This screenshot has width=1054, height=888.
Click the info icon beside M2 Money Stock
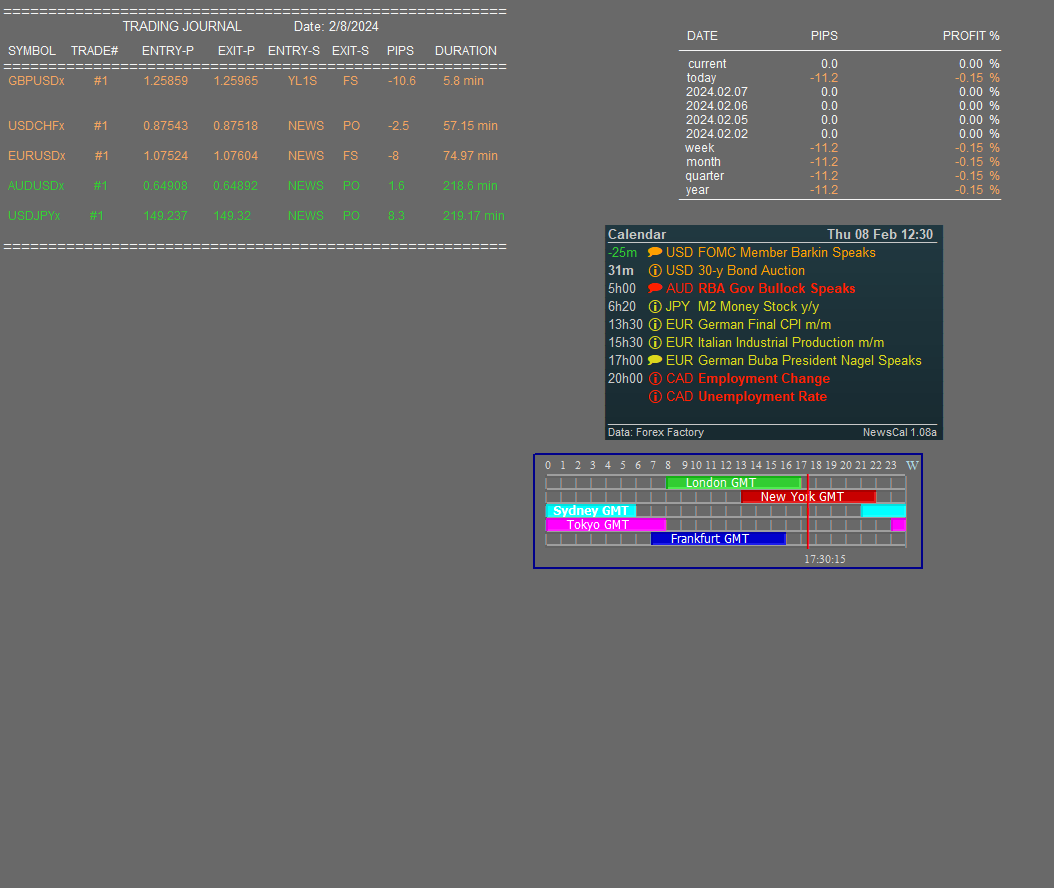point(655,307)
